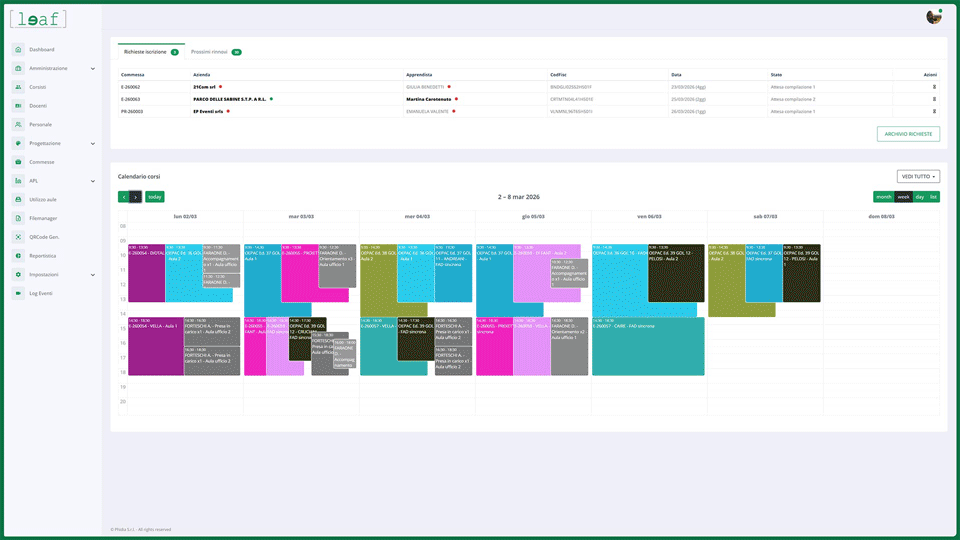960x540 pixels.
Task: Click the dom 08/03 day header
Action: (x=881, y=217)
